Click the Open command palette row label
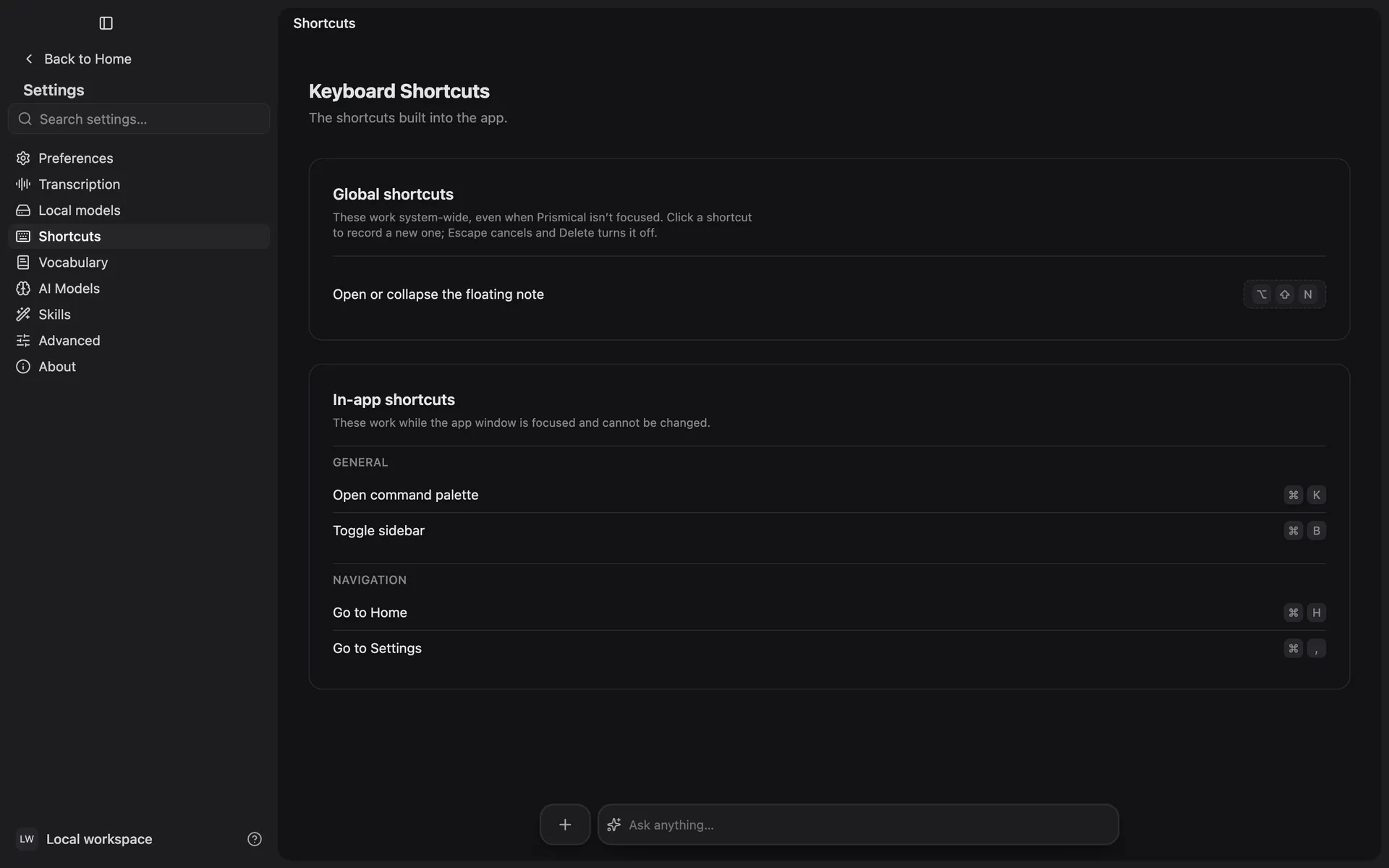The image size is (1389, 868). tap(405, 495)
